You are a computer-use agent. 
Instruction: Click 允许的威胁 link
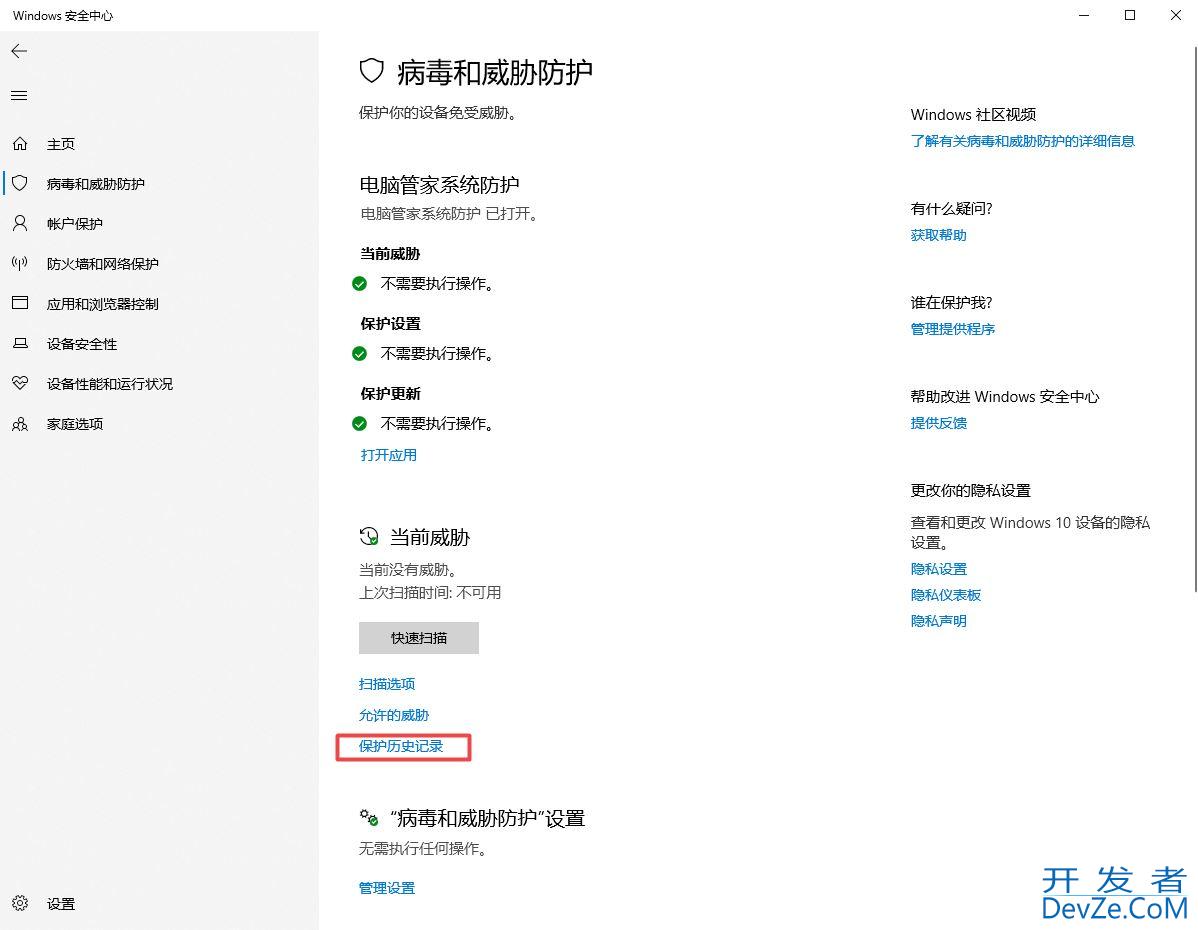pyautogui.click(x=393, y=715)
